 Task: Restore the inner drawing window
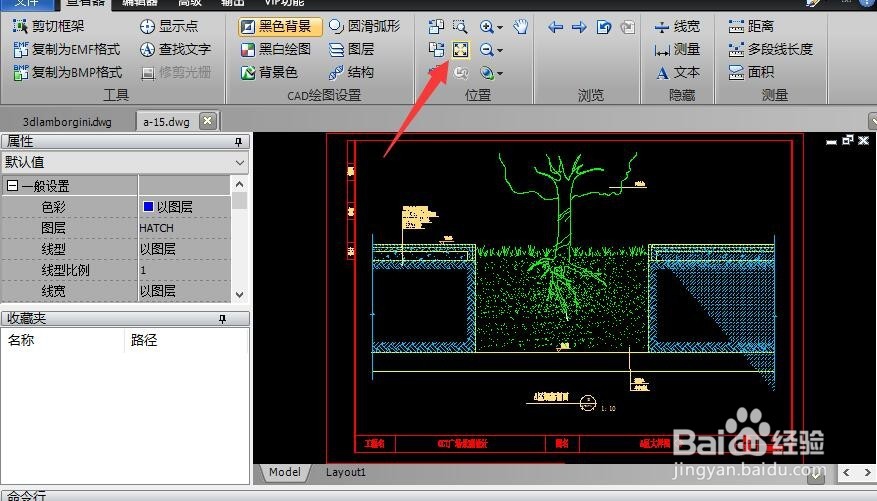tap(848, 140)
